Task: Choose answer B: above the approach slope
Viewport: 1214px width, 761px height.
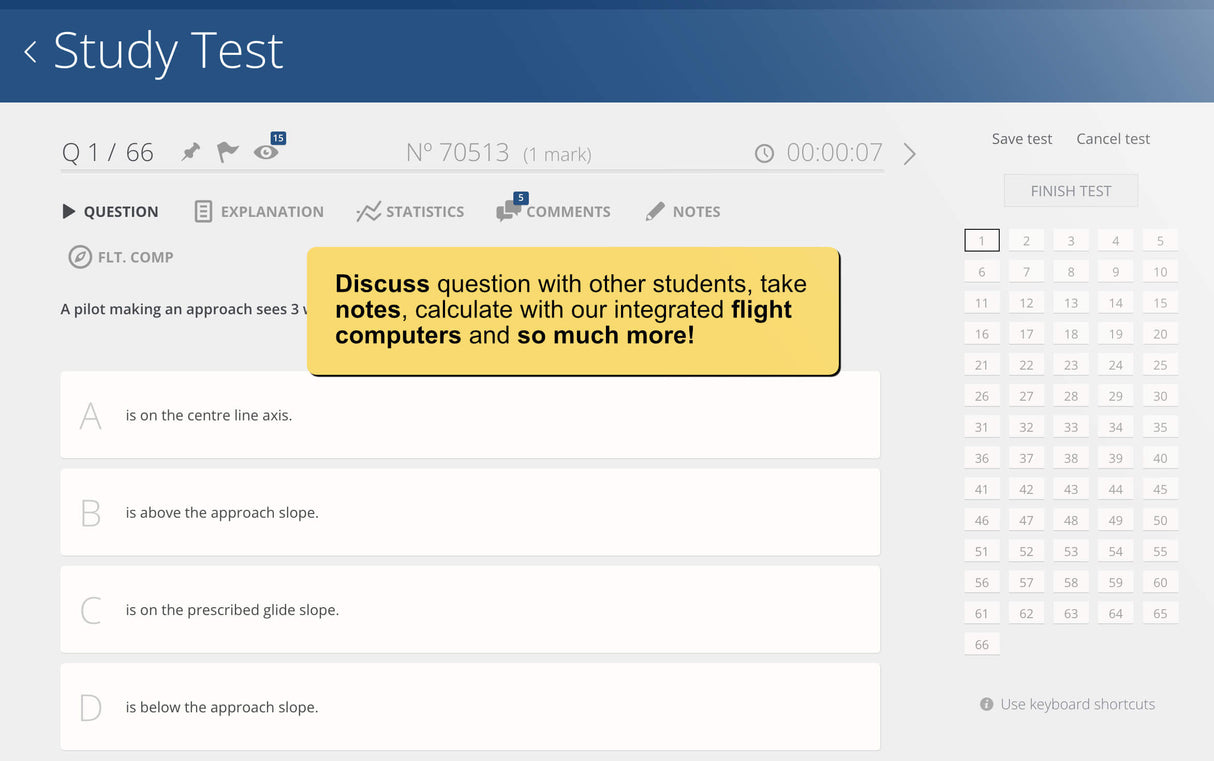Action: click(x=470, y=512)
